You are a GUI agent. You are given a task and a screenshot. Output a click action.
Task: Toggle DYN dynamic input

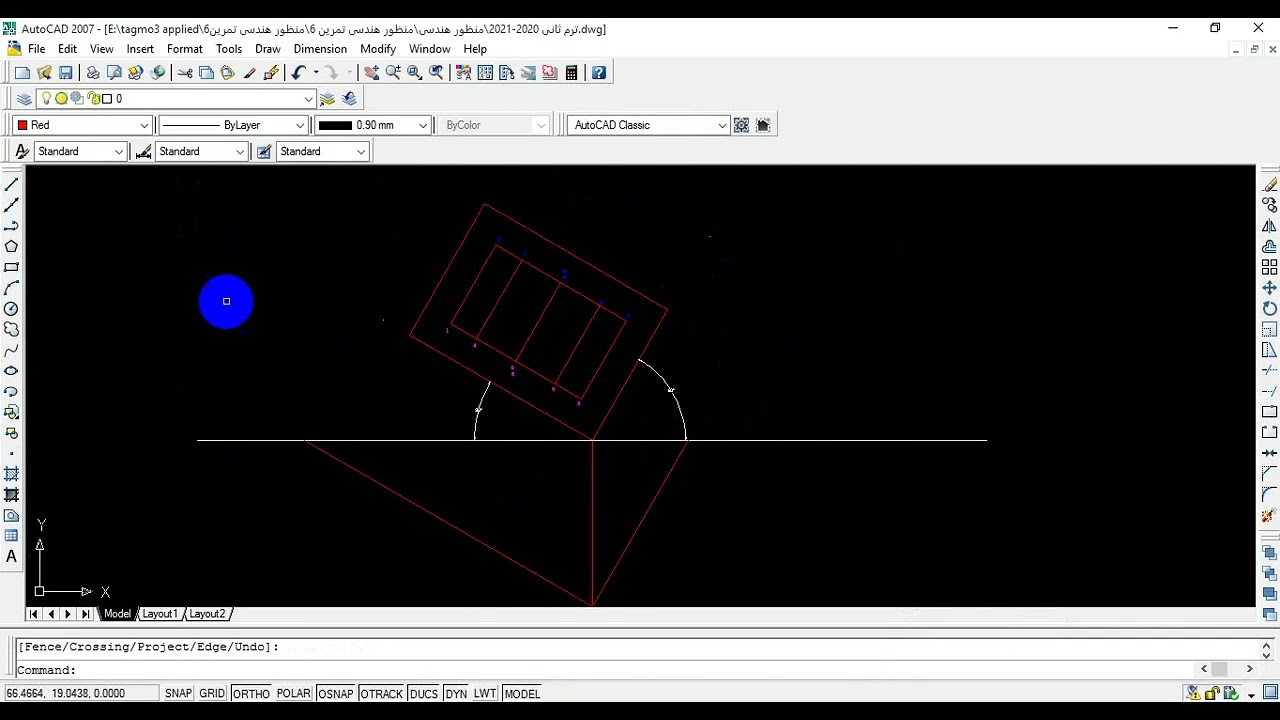click(456, 693)
